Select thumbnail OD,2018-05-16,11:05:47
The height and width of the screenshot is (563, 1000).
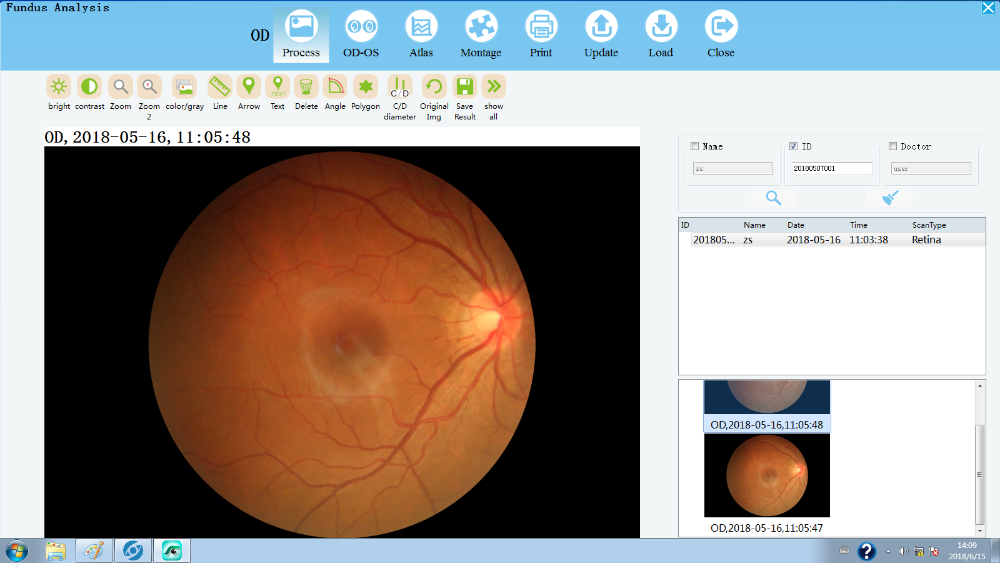pos(767,484)
